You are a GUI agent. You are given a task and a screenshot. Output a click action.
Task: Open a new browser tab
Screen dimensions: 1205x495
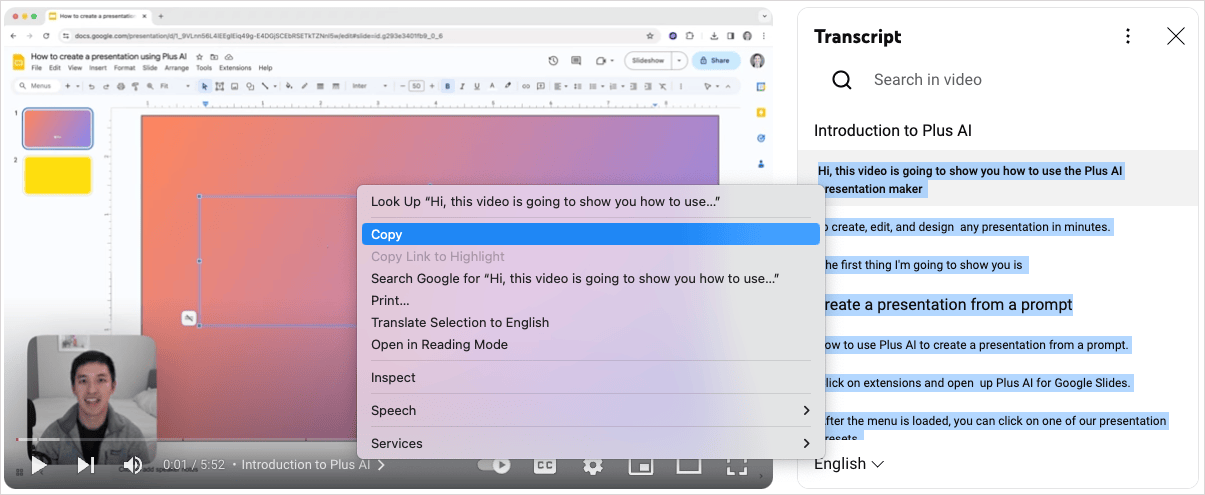point(160,16)
